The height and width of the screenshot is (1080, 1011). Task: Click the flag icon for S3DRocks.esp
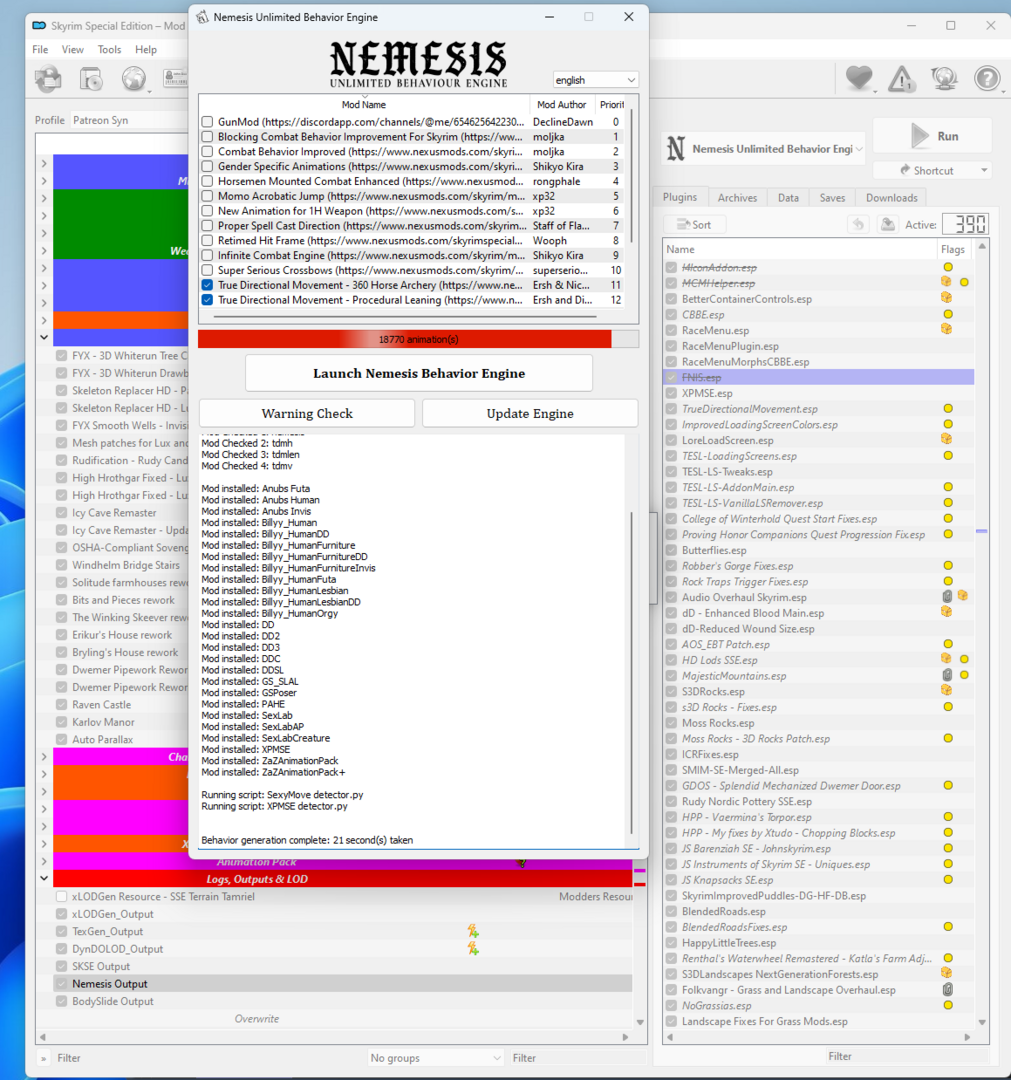click(x=946, y=690)
